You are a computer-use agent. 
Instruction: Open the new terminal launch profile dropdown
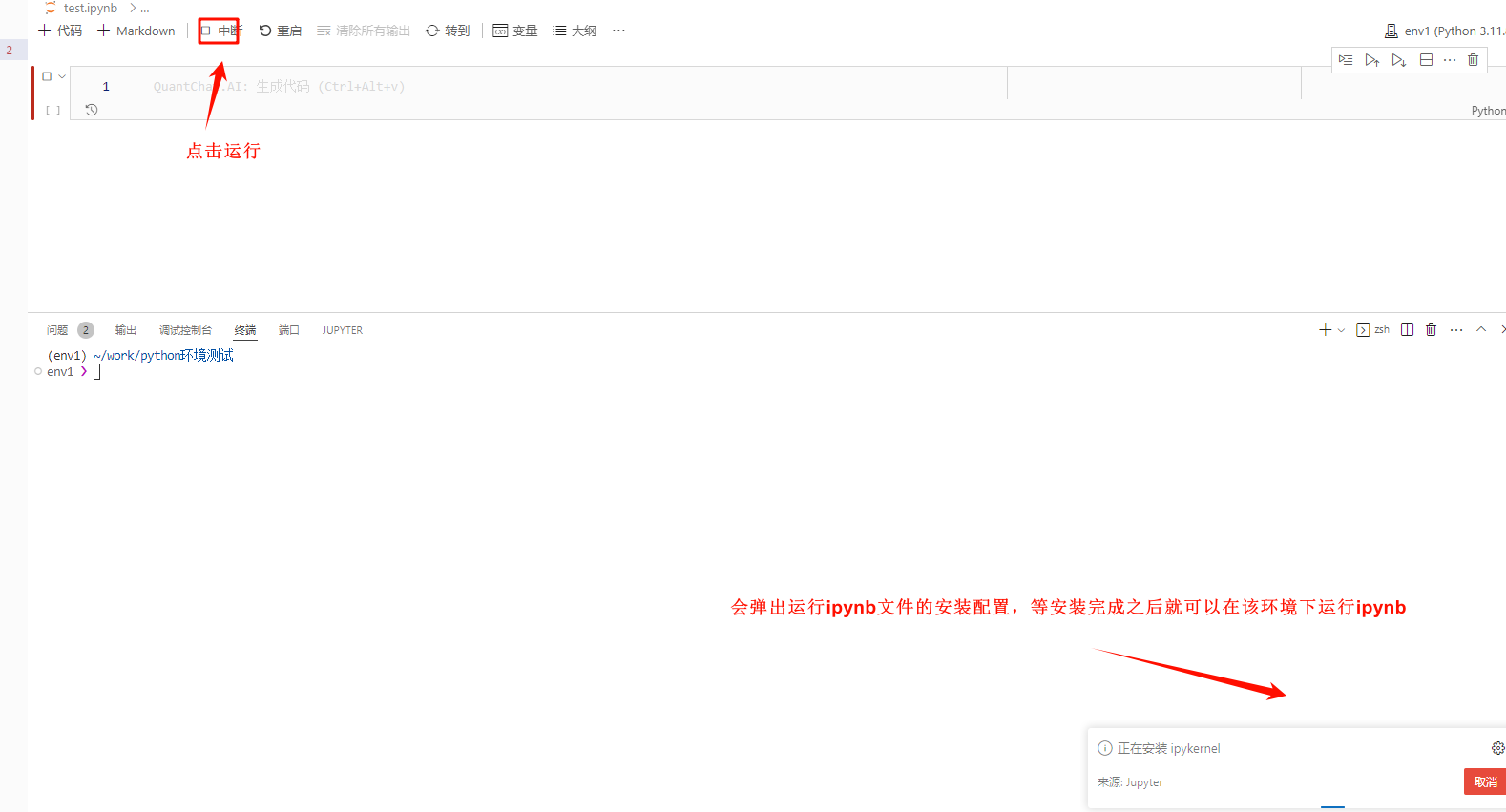coord(1341,330)
